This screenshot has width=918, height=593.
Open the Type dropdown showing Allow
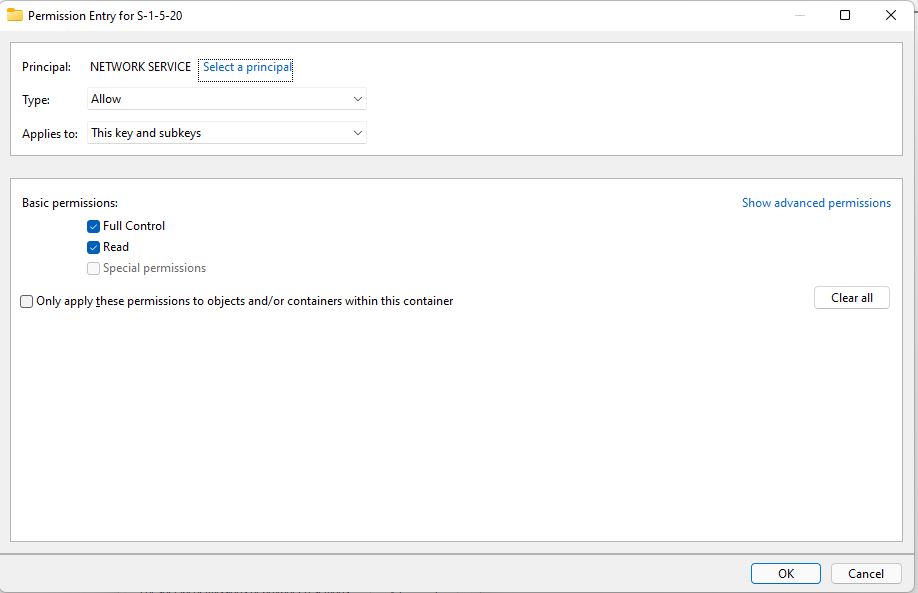(226, 99)
